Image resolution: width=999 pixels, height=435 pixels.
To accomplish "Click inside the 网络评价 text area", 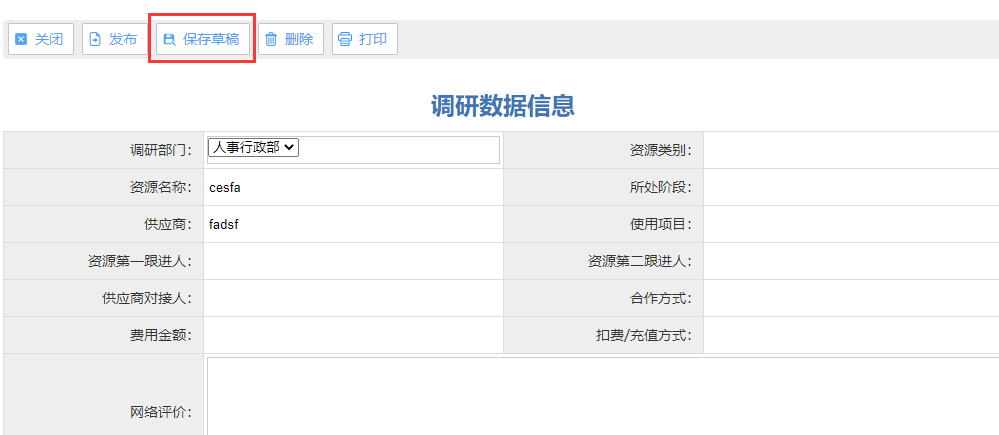I will click(600, 395).
